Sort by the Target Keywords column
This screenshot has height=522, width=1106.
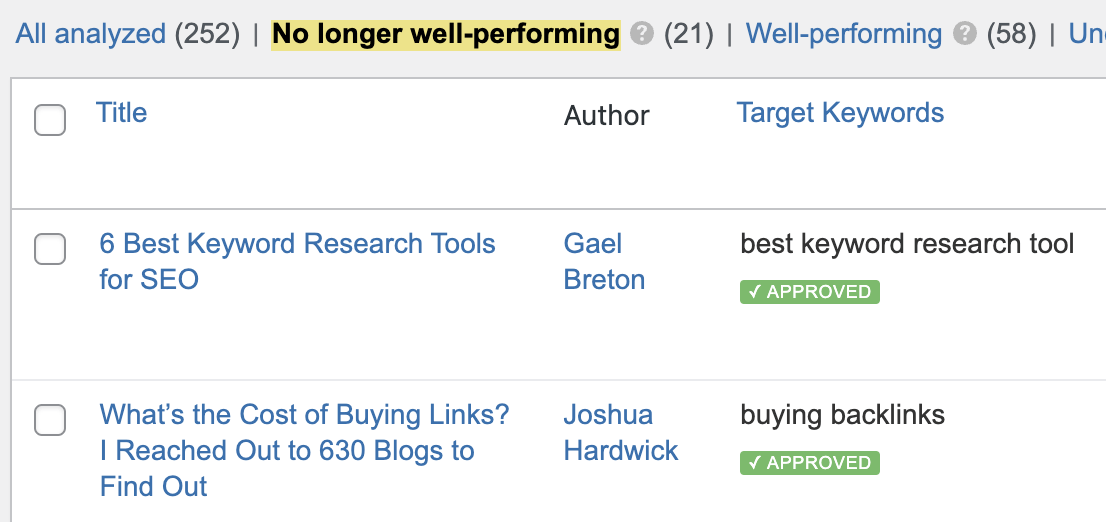point(840,113)
